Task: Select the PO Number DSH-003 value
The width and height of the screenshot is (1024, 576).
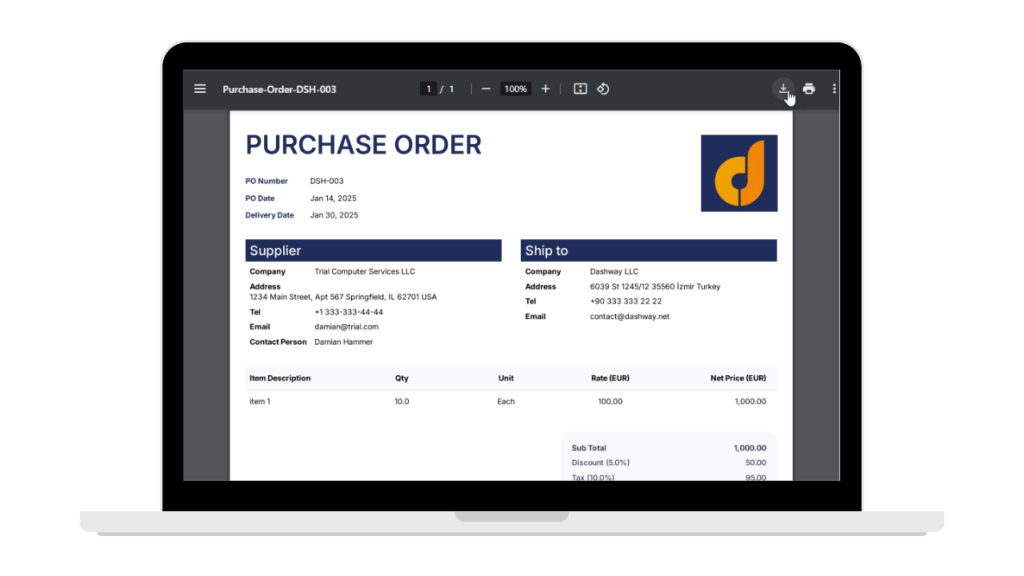Action: [x=326, y=181]
